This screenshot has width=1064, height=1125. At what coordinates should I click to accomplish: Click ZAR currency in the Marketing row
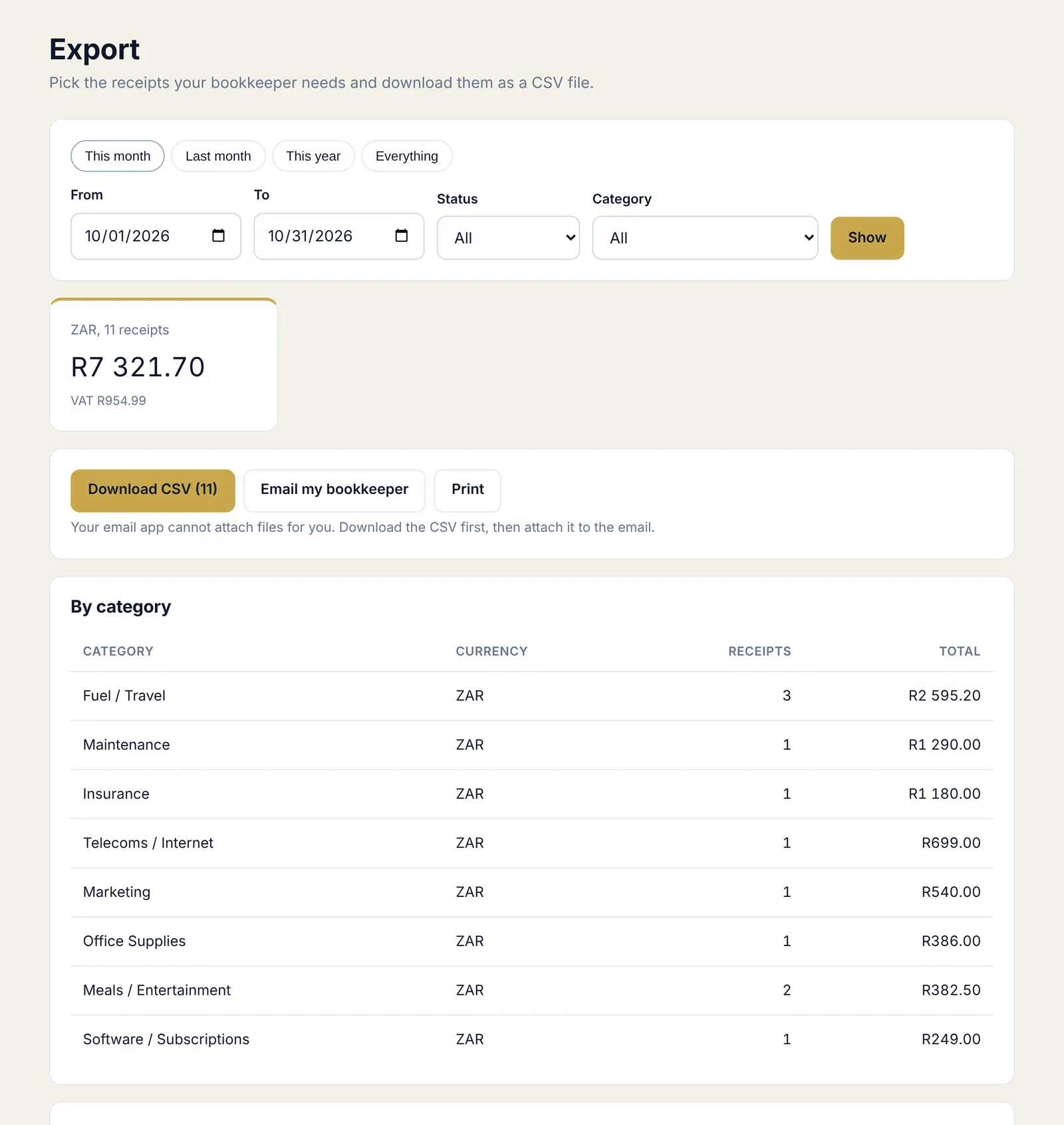click(470, 892)
